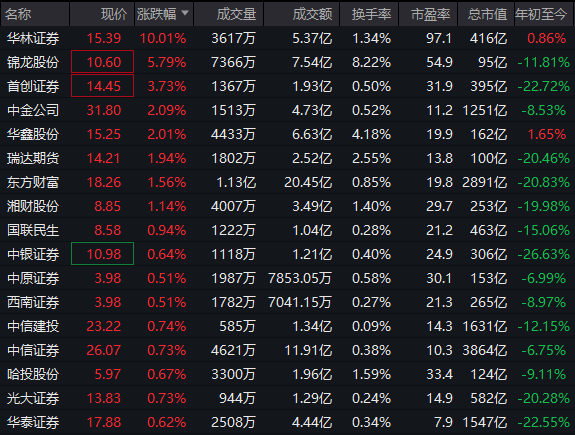Click turnover amount 7041.15万
The image size is (575, 435).
click(x=300, y=302)
